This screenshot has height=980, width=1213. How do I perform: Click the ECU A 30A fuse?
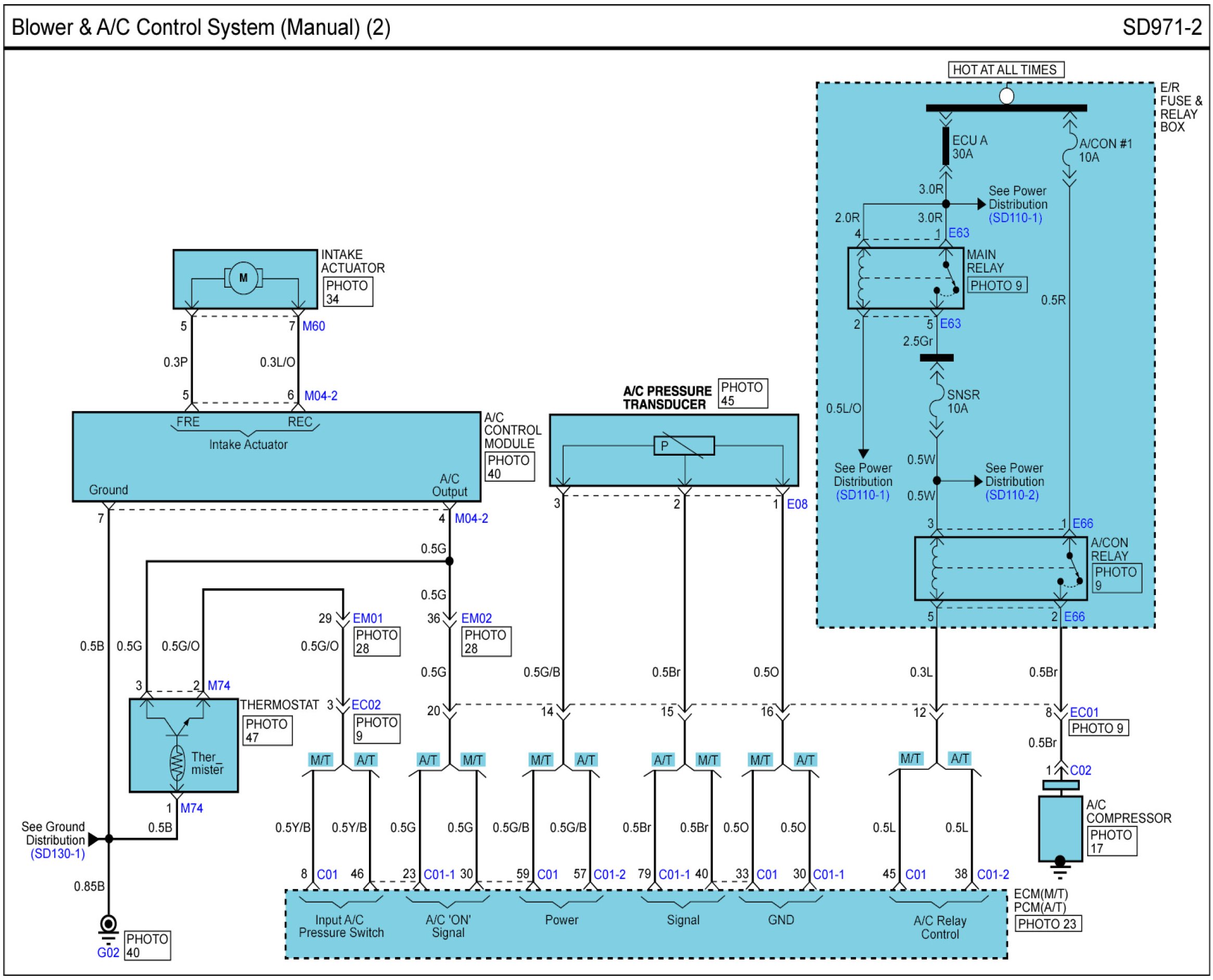click(946, 146)
